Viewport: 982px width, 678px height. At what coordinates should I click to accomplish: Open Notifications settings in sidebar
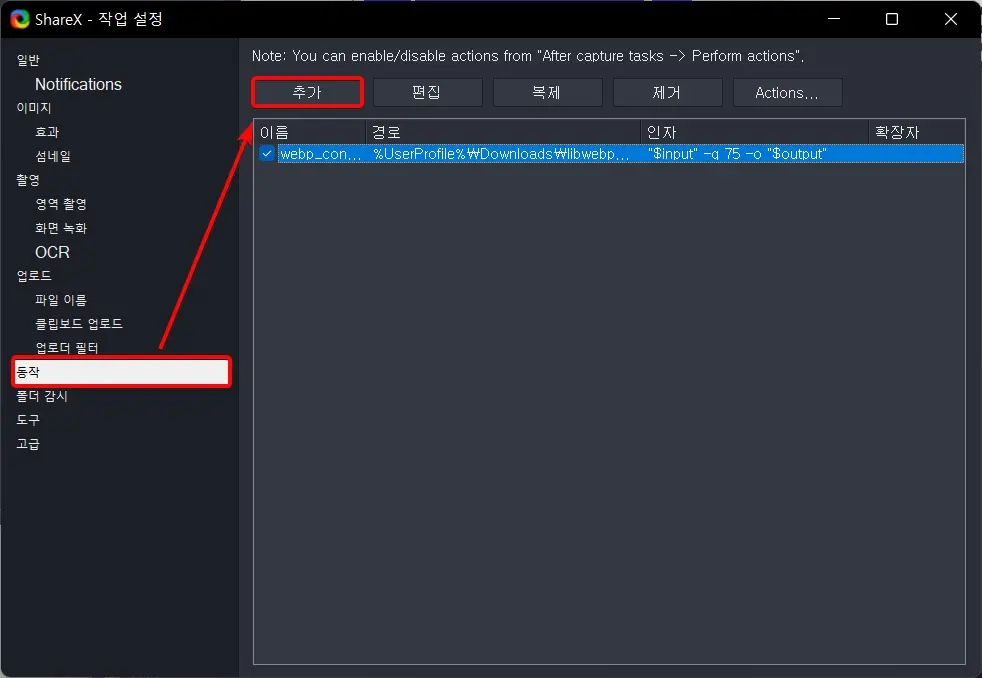(x=78, y=84)
